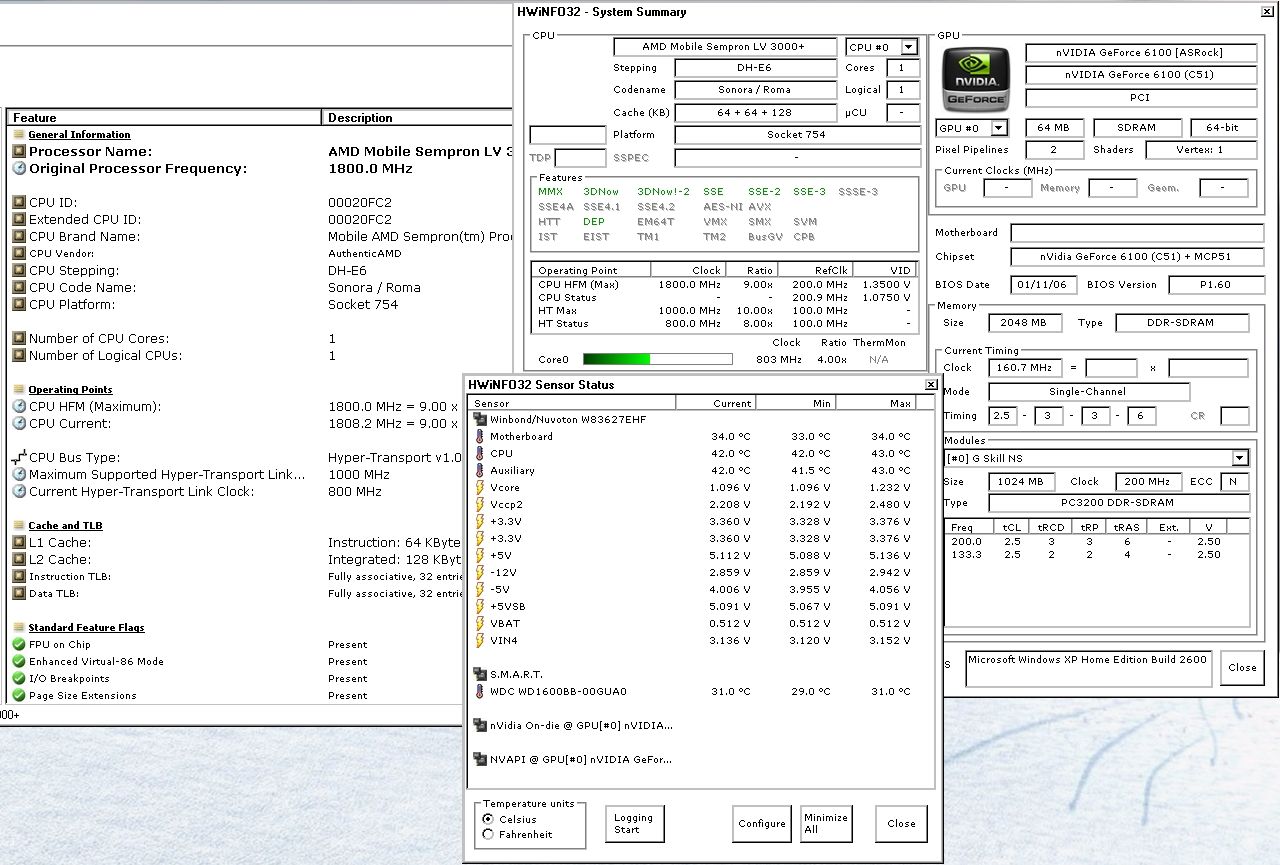Click the Operating Point table header
Image resolution: width=1280 pixels, height=865 pixels.
[x=590, y=270]
